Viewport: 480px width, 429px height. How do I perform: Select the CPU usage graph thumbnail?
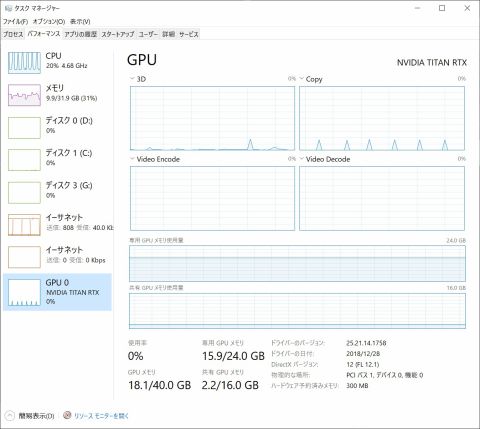24,63
